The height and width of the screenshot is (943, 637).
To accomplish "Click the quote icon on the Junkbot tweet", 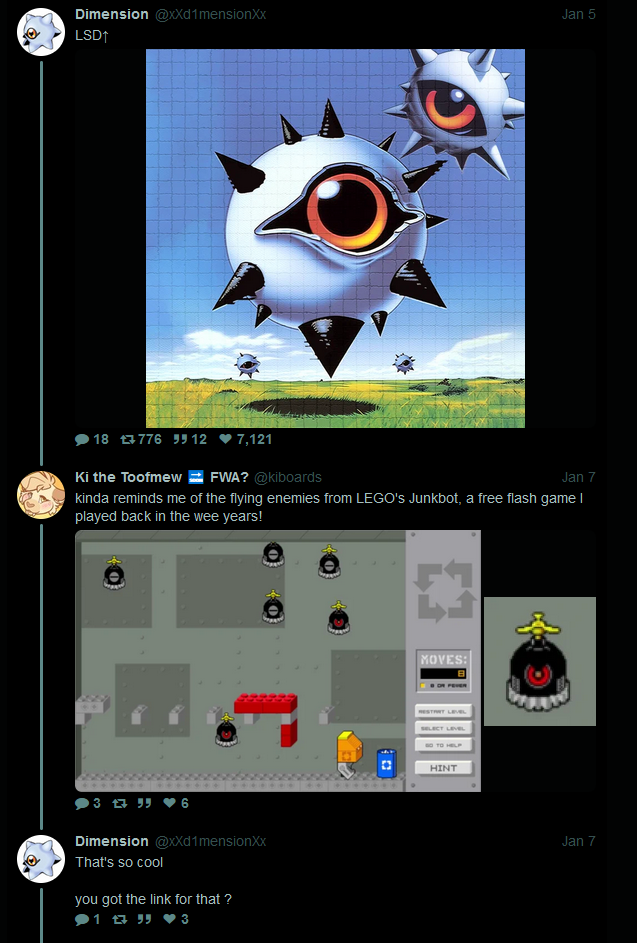I will tap(144, 803).
